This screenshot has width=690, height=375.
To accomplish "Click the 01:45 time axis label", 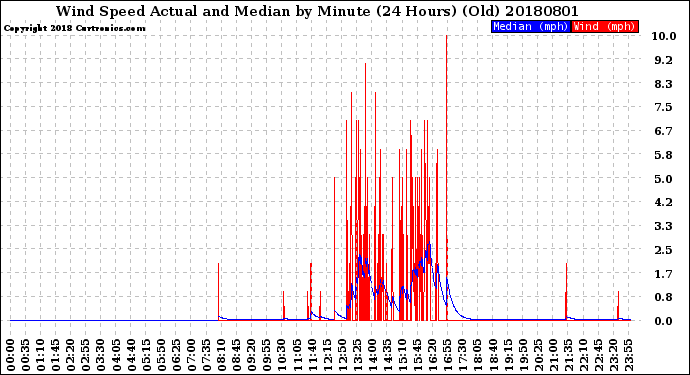I will [56, 355].
